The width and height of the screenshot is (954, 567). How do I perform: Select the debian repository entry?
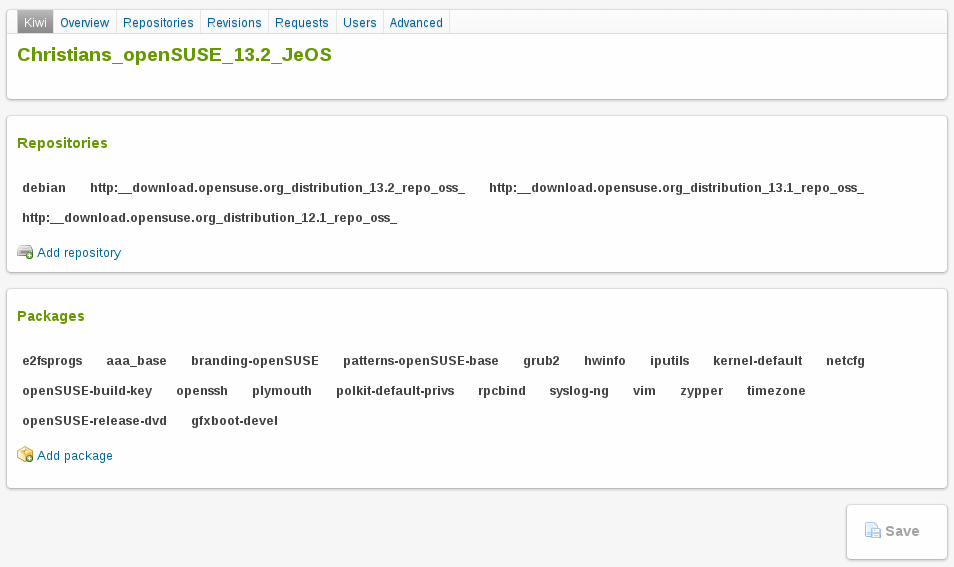click(44, 187)
